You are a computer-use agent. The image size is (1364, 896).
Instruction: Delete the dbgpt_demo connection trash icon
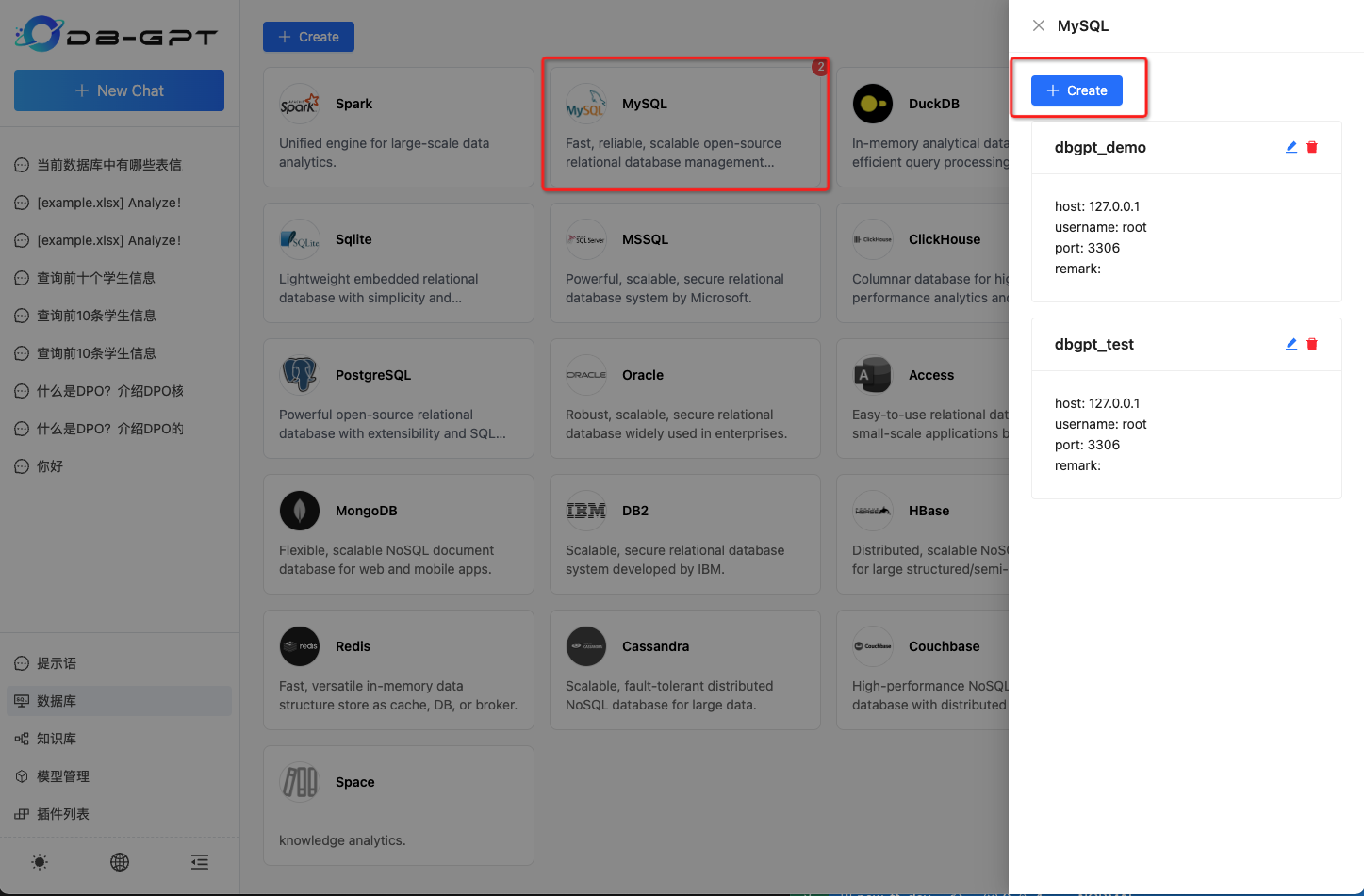point(1312,147)
